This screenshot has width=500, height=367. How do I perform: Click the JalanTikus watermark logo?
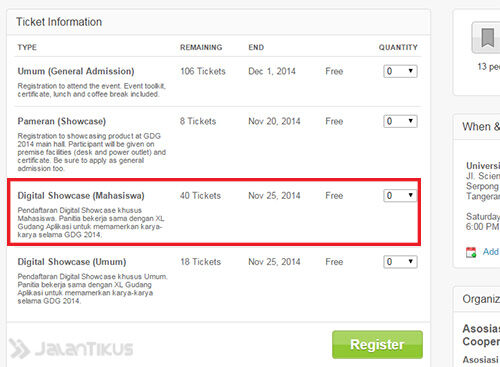click(x=71, y=348)
